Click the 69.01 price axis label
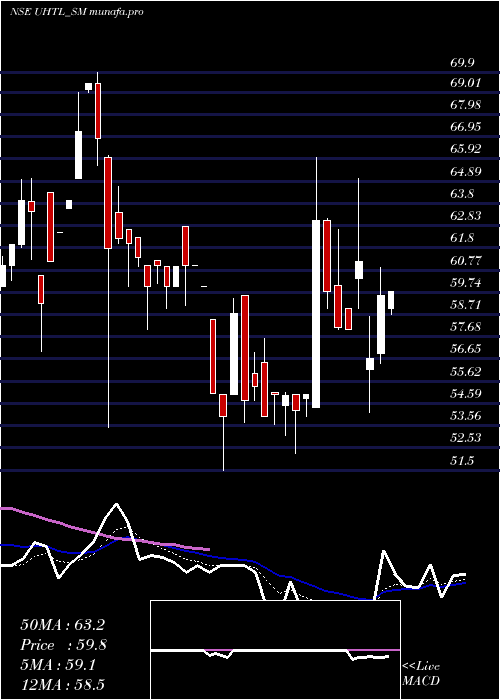This screenshot has width=500, height=700. (465, 83)
